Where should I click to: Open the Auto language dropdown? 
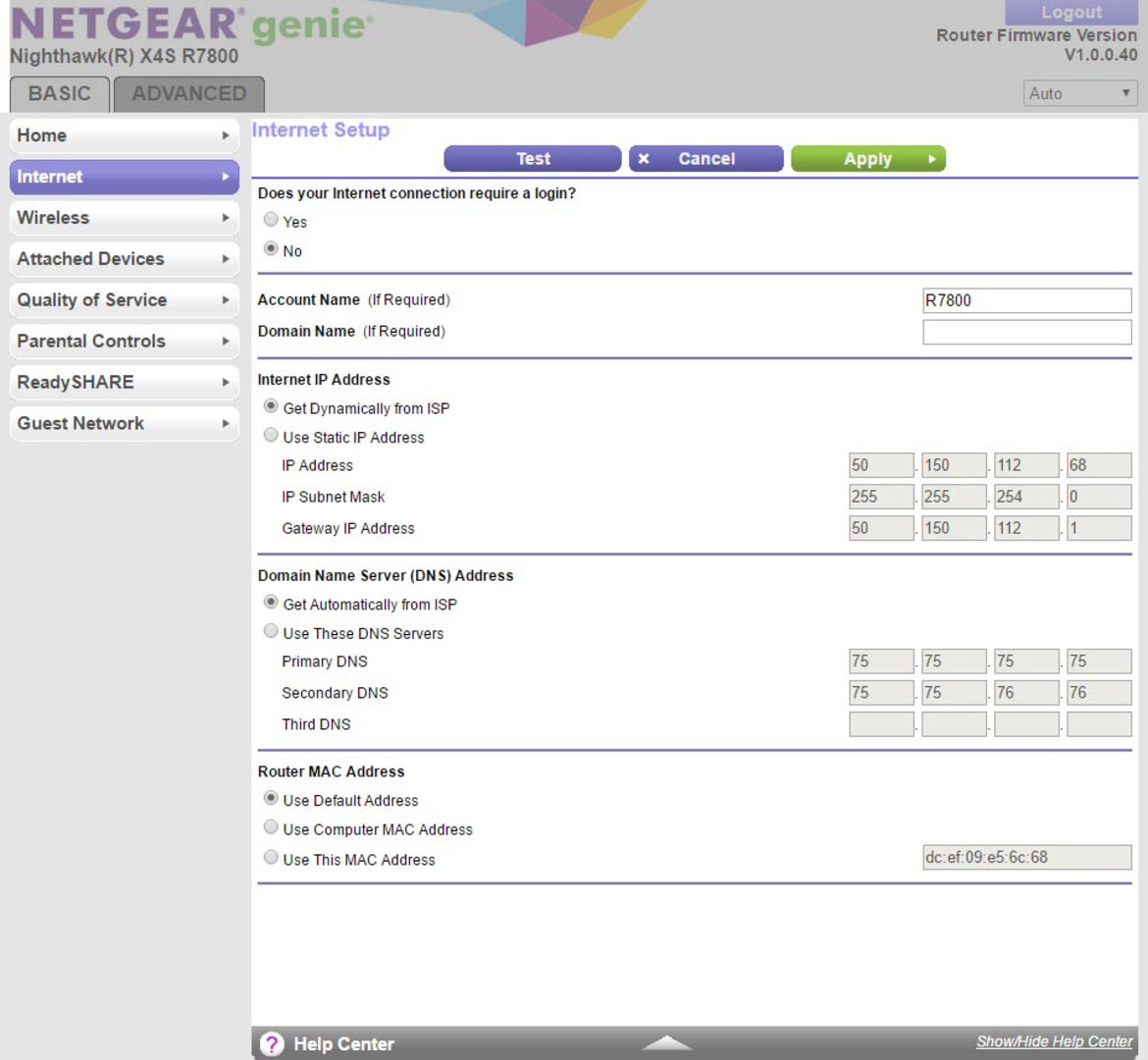[1080, 94]
